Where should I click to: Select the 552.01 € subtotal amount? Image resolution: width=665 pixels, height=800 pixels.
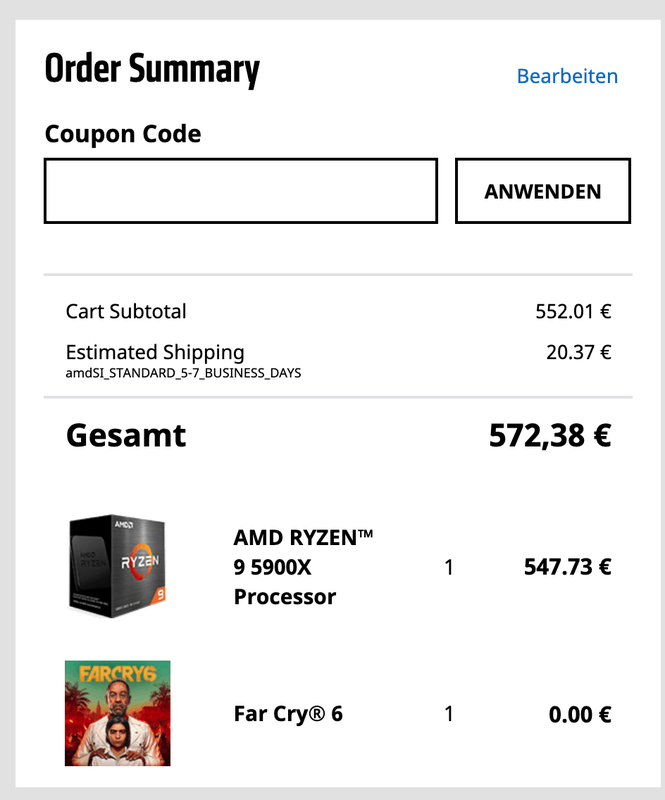(x=573, y=311)
